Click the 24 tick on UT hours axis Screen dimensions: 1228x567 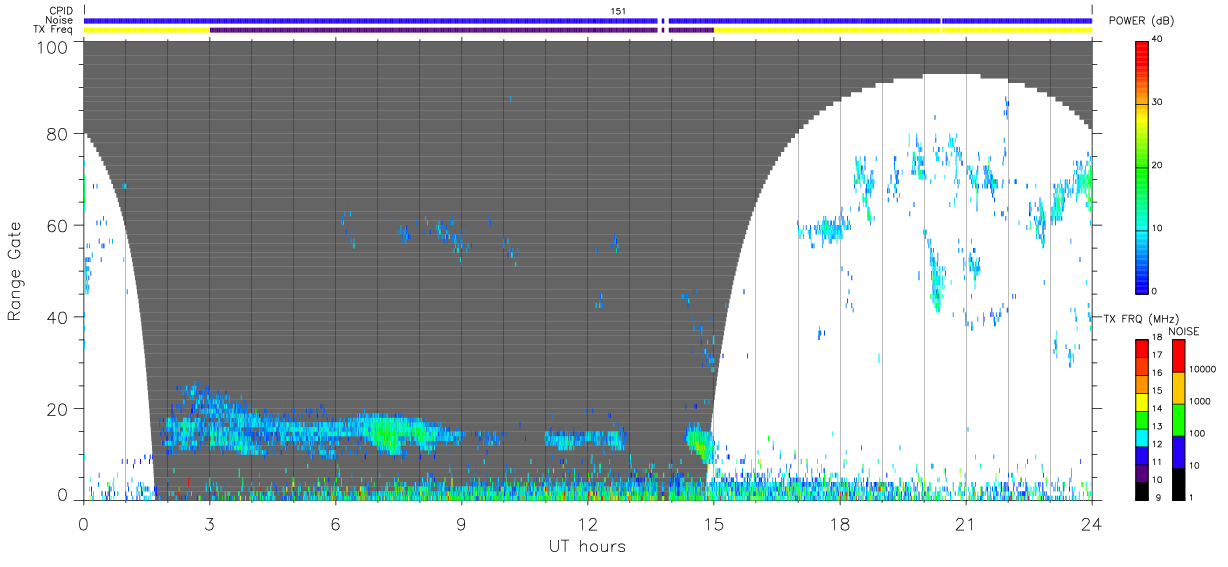click(x=1092, y=523)
